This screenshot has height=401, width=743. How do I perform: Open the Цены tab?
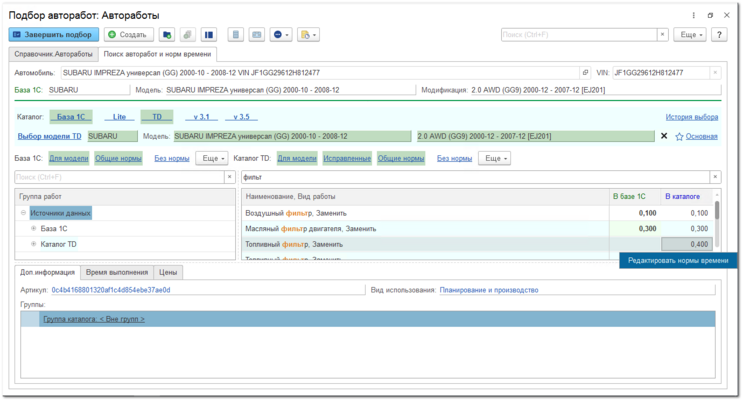tap(168, 273)
